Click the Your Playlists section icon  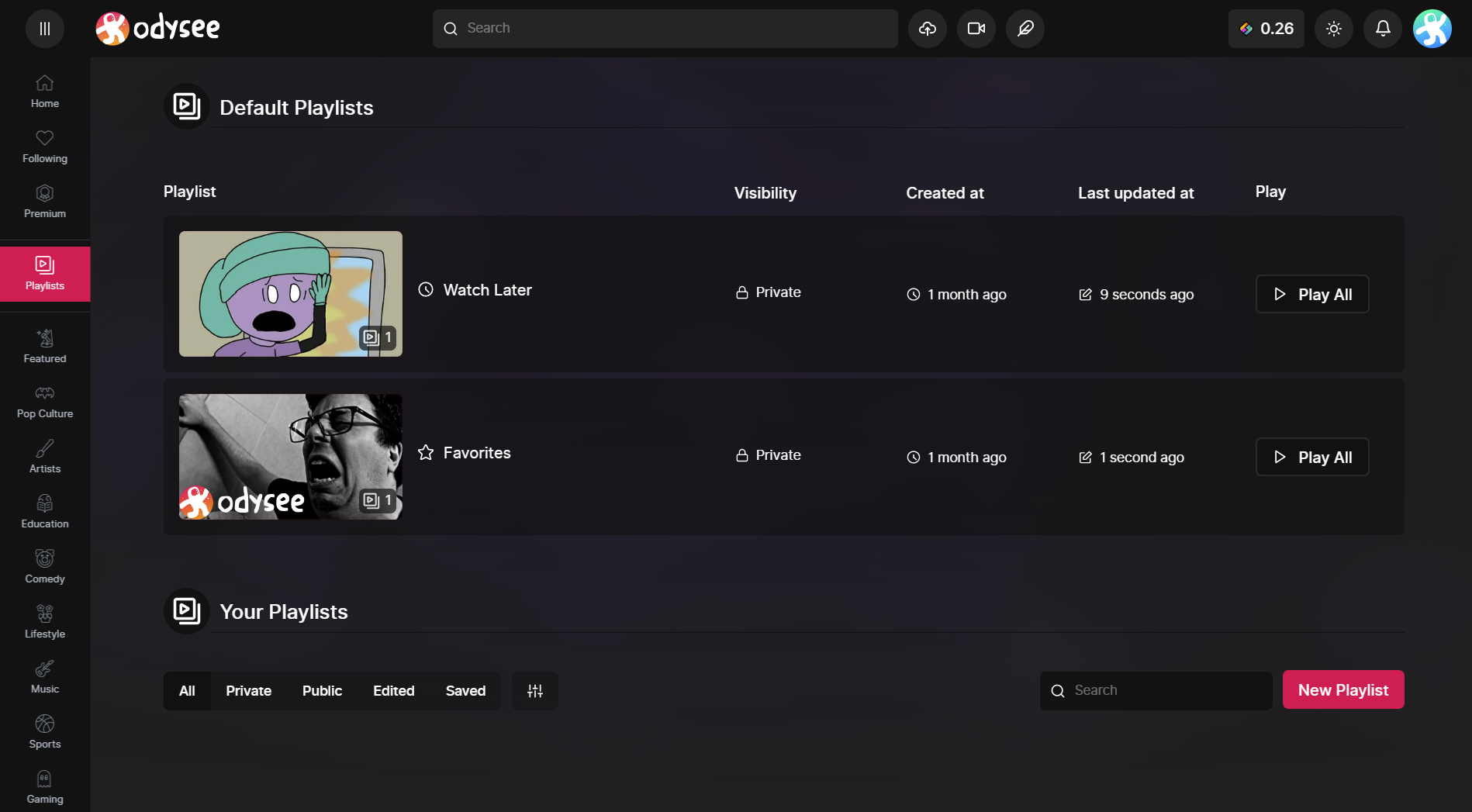187,611
